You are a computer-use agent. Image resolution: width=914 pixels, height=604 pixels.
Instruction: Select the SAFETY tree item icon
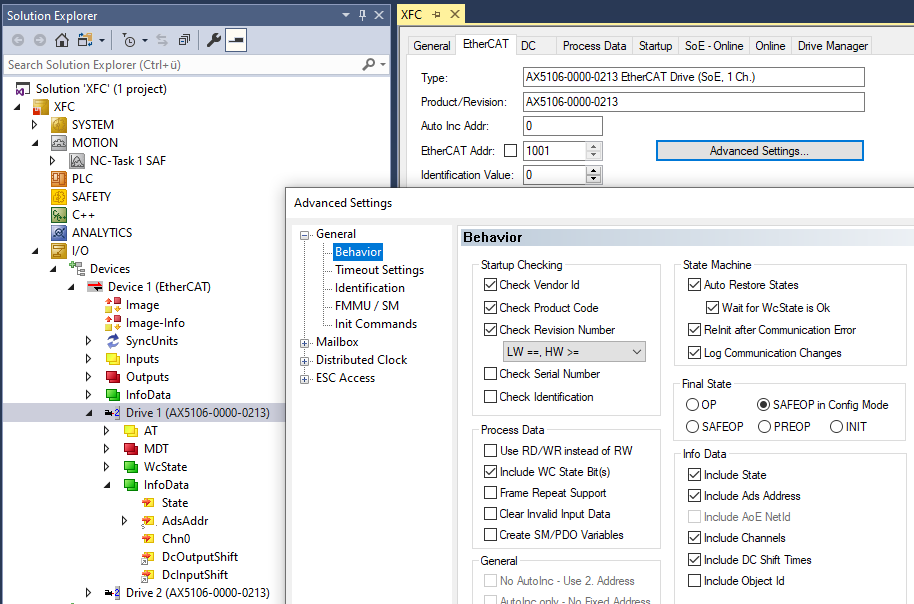(x=59, y=197)
